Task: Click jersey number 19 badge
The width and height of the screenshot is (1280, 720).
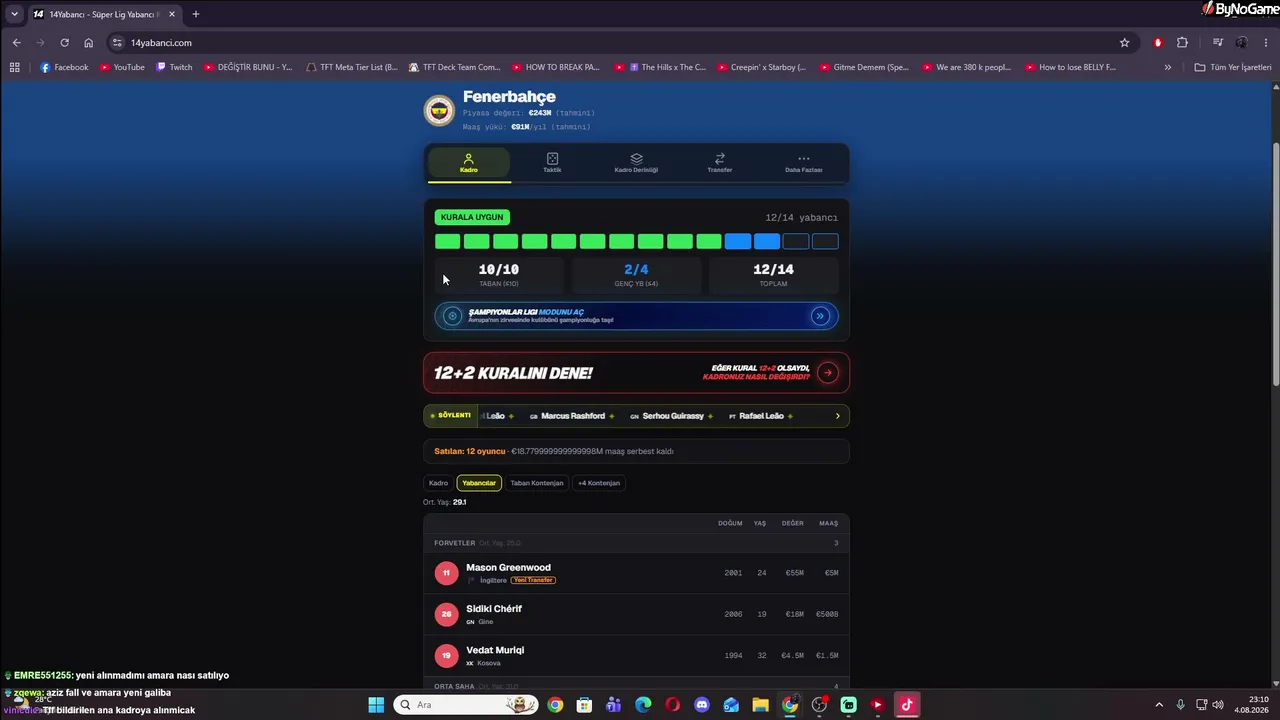Action: (446, 655)
